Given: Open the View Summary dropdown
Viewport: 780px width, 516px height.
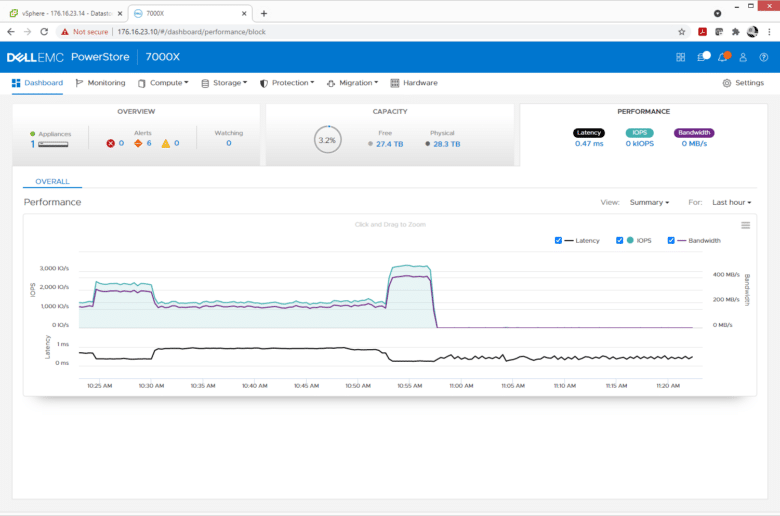Looking at the screenshot, I should 649,203.
